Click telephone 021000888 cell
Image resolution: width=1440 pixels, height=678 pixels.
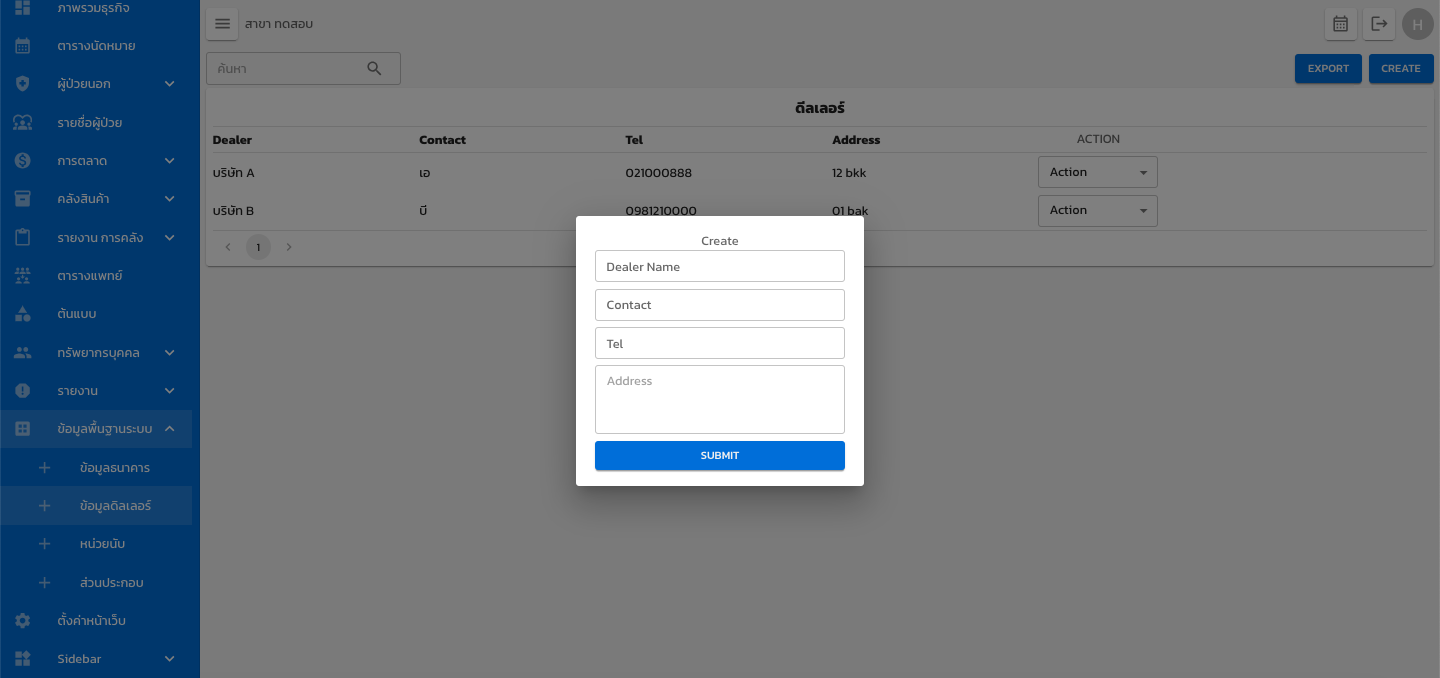coord(658,173)
